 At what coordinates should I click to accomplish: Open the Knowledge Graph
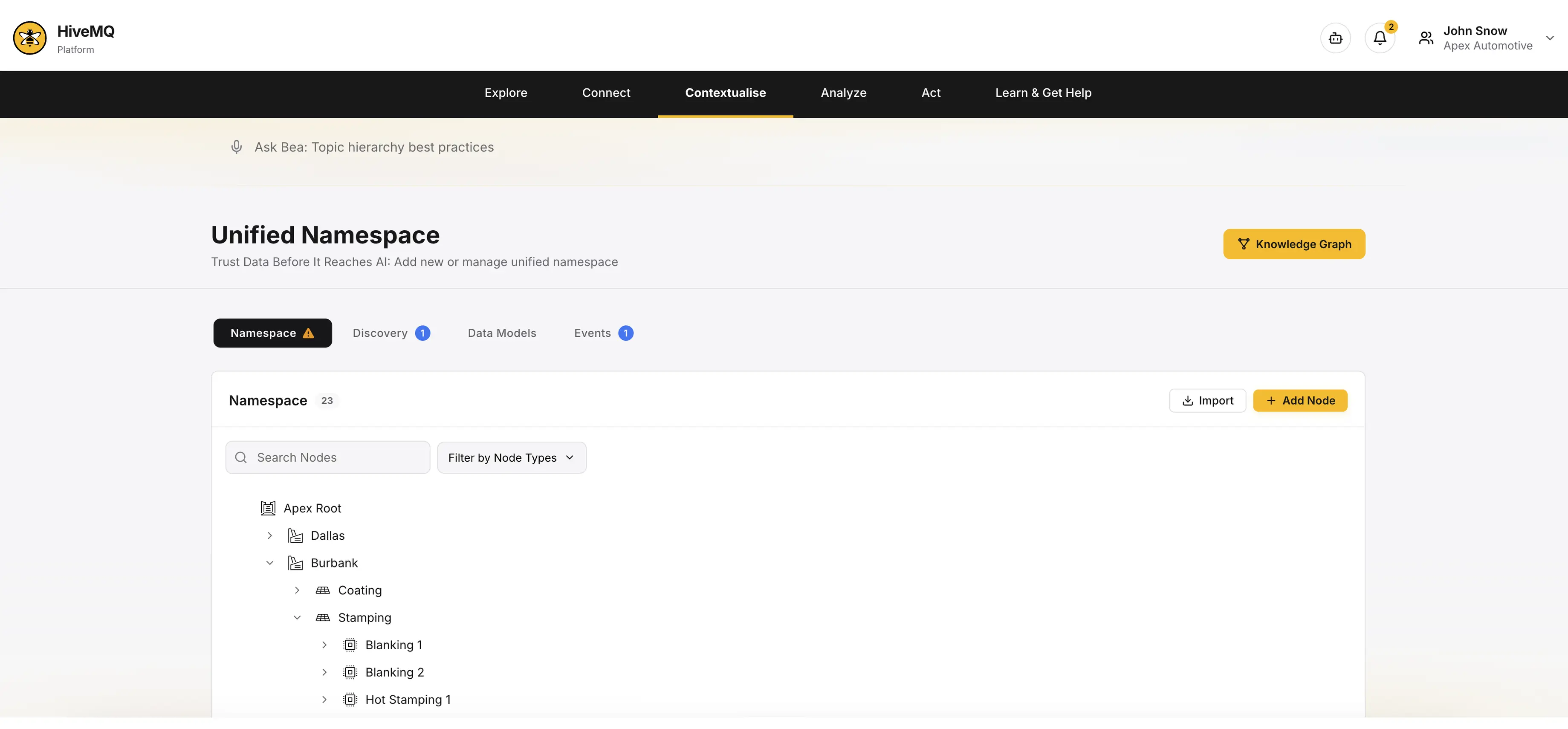pyautogui.click(x=1294, y=244)
